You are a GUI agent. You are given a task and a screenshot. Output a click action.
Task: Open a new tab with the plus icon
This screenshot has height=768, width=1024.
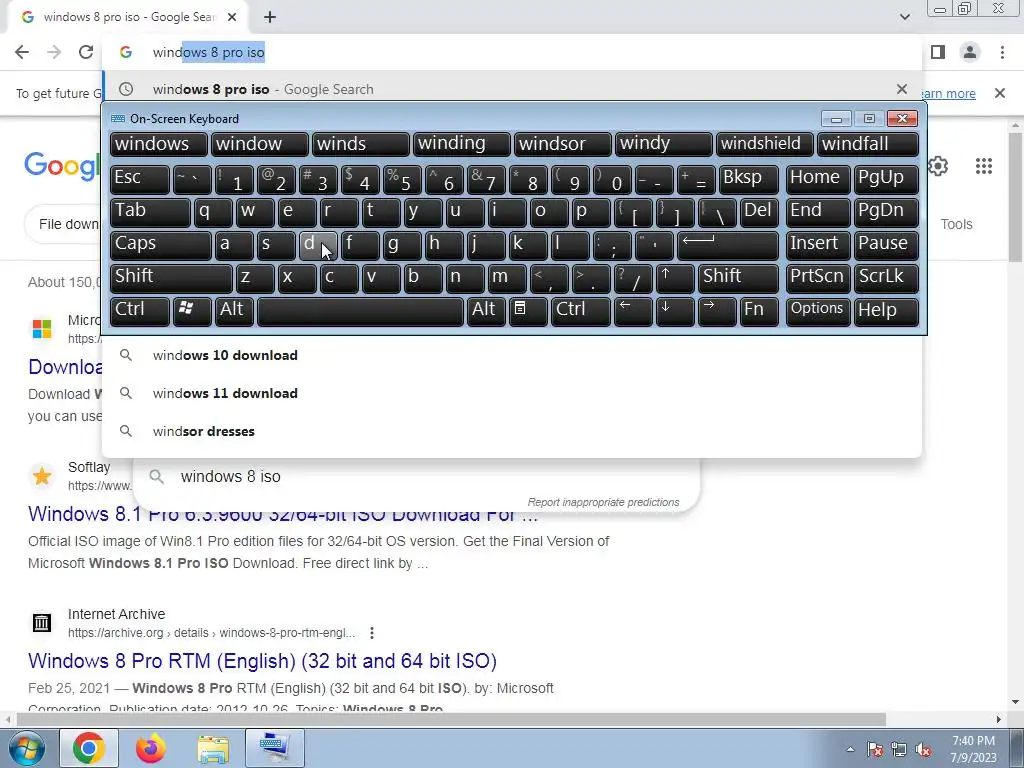pyautogui.click(x=270, y=18)
